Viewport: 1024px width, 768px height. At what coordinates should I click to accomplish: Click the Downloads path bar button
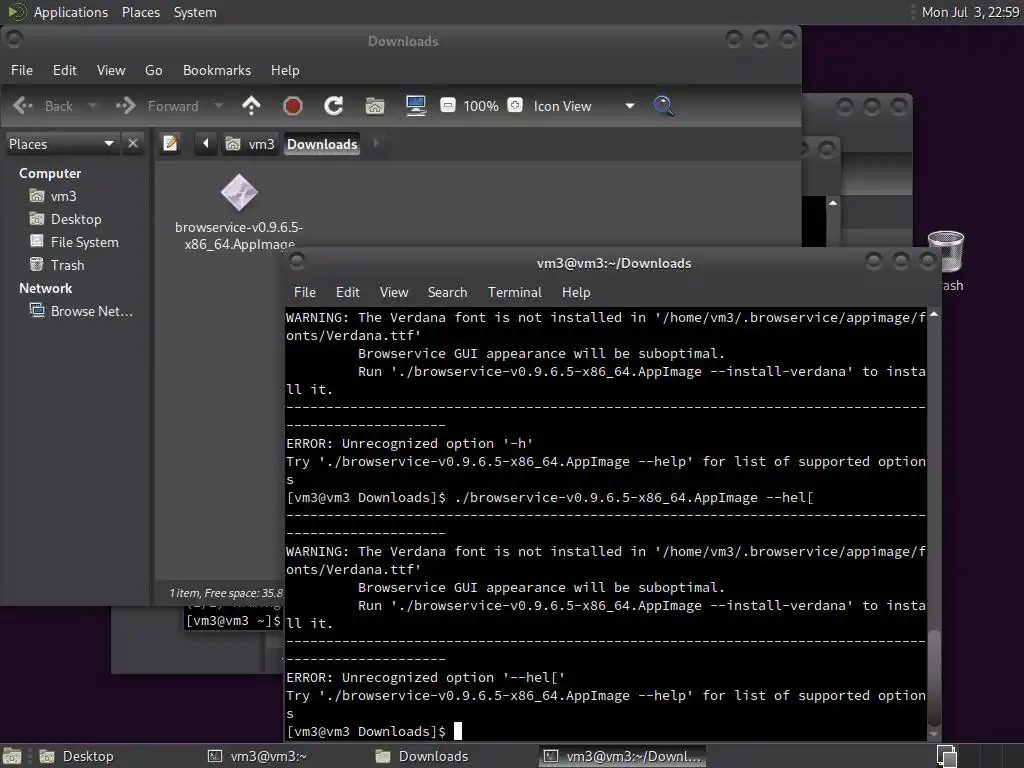322,144
